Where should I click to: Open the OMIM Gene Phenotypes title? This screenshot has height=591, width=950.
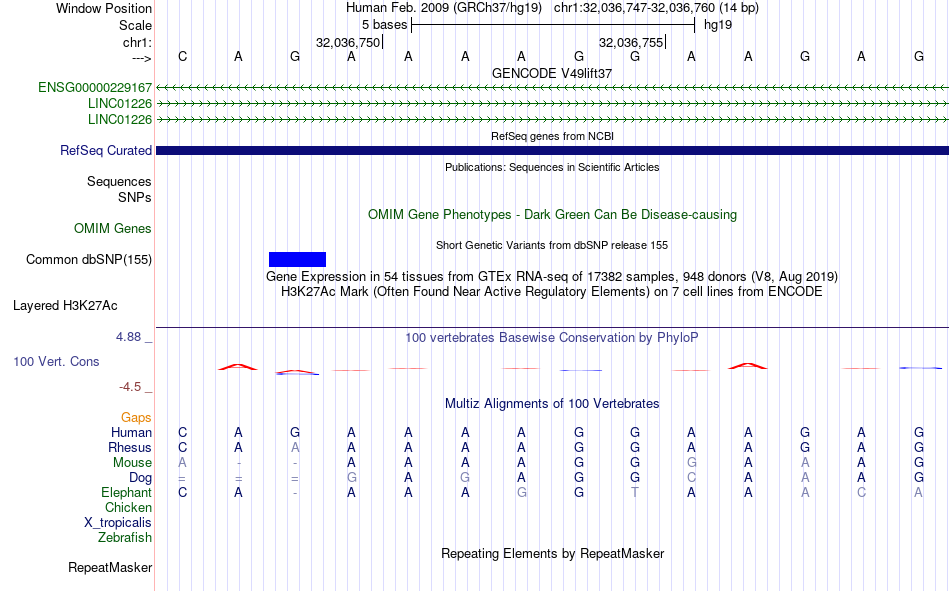[x=552, y=215]
